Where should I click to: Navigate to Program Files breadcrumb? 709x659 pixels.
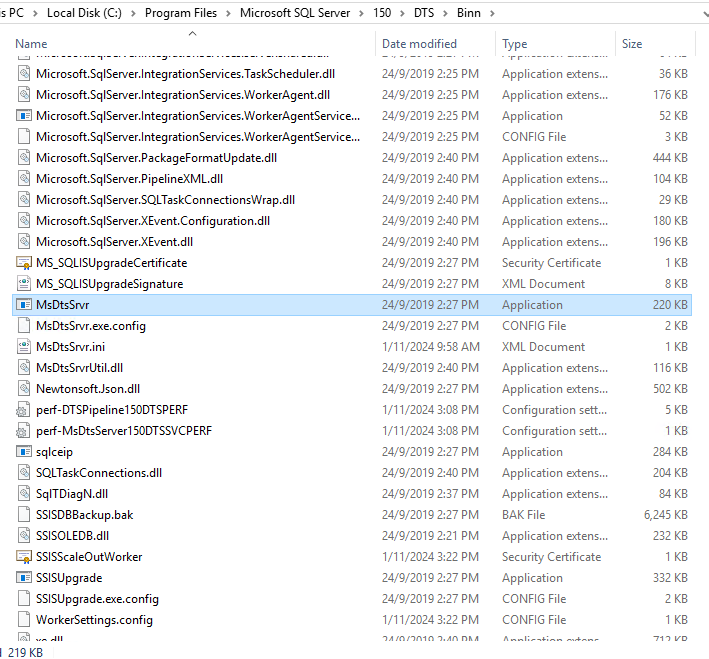181,13
